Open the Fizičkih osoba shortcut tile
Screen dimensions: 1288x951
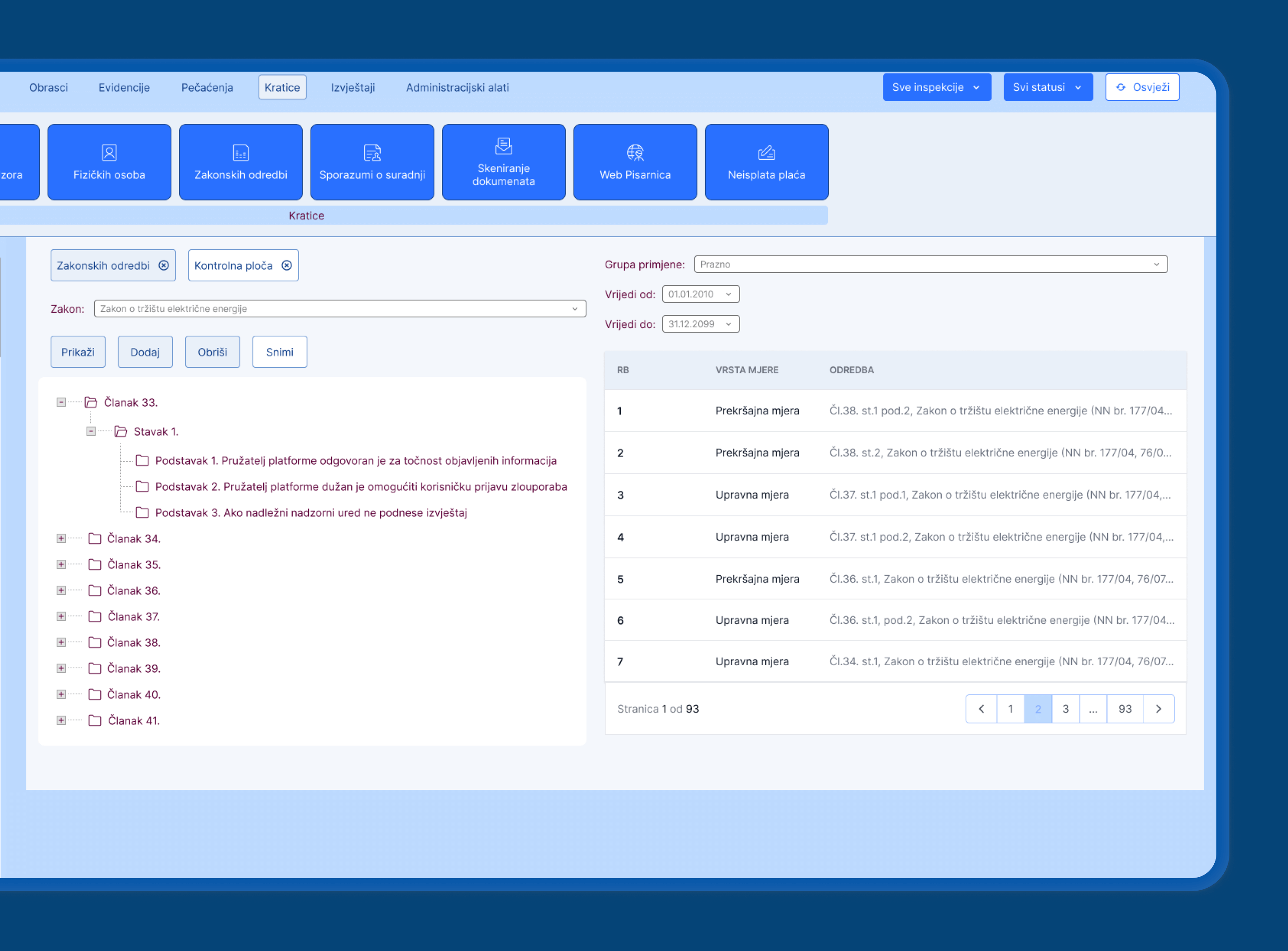109,162
